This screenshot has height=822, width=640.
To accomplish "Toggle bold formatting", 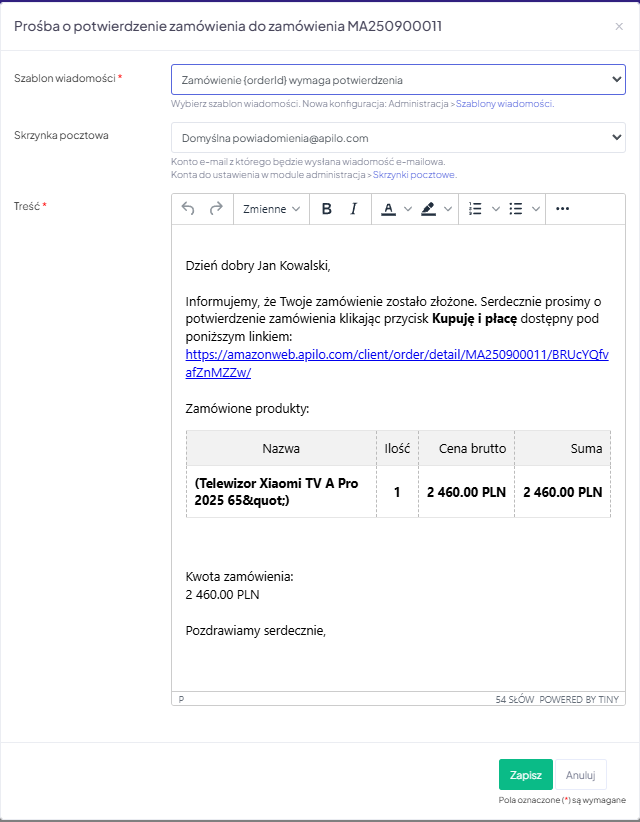I will [326, 209].
